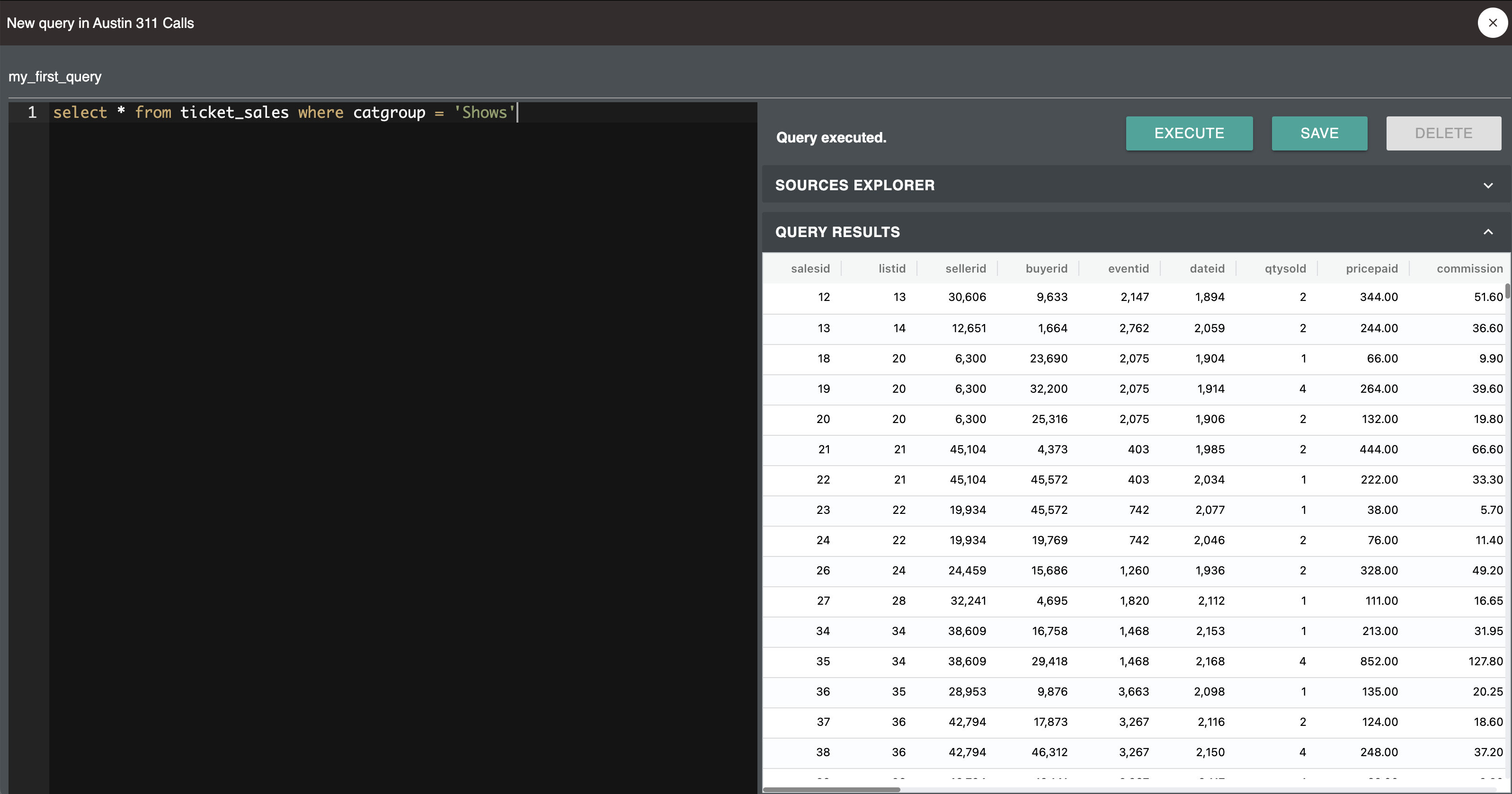Save the query as my_first_query
The height and width of the screenshot is (794, 1512).
(x=1319, y=133)
